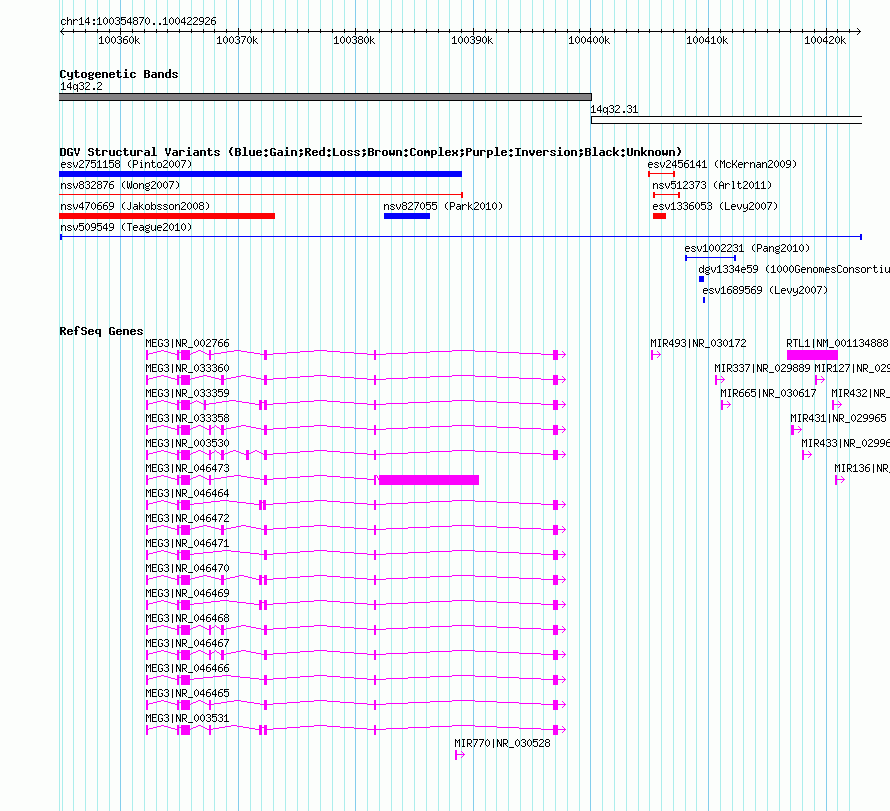This screenshot has width=890, height=811.
Task: Click the MEG3|NR_046471 transcript label
Action: tap(187, 544)
